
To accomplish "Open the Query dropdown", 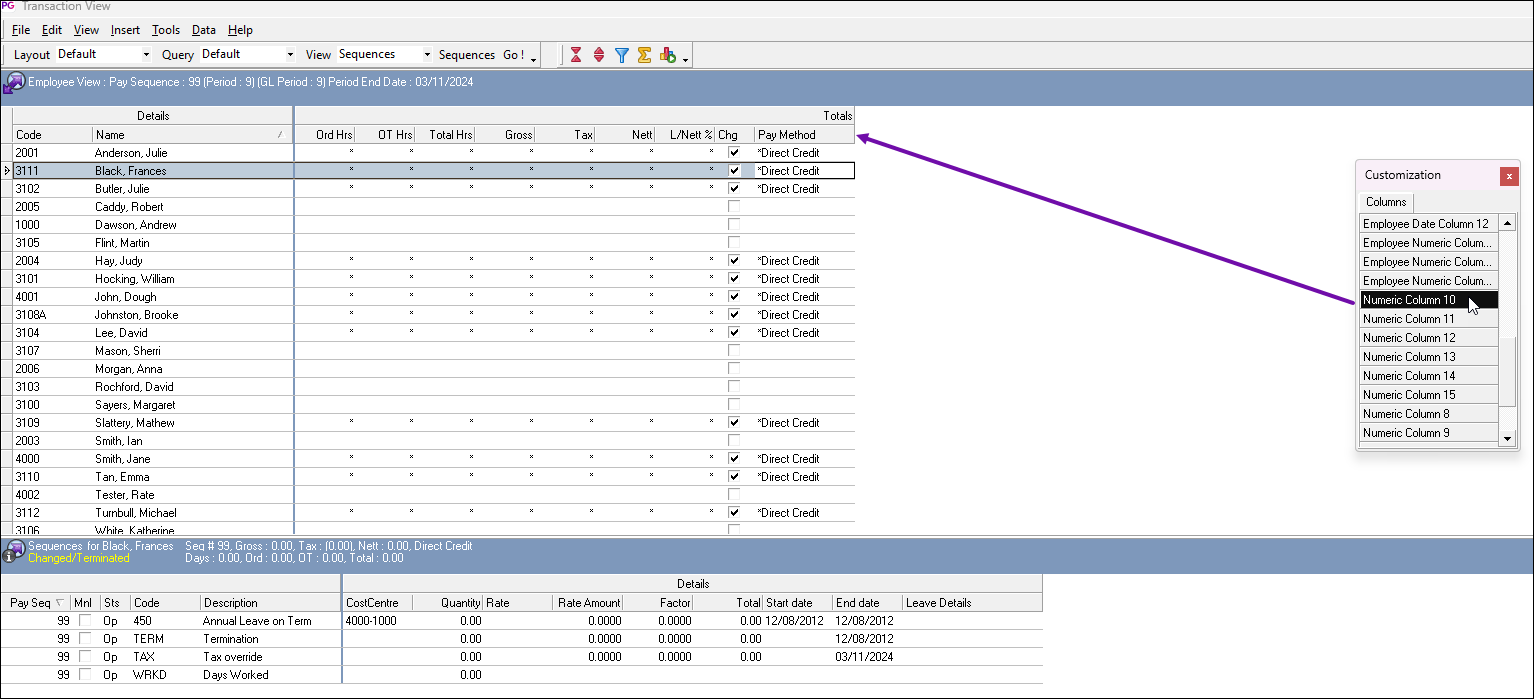I will [x=291, y=55].
